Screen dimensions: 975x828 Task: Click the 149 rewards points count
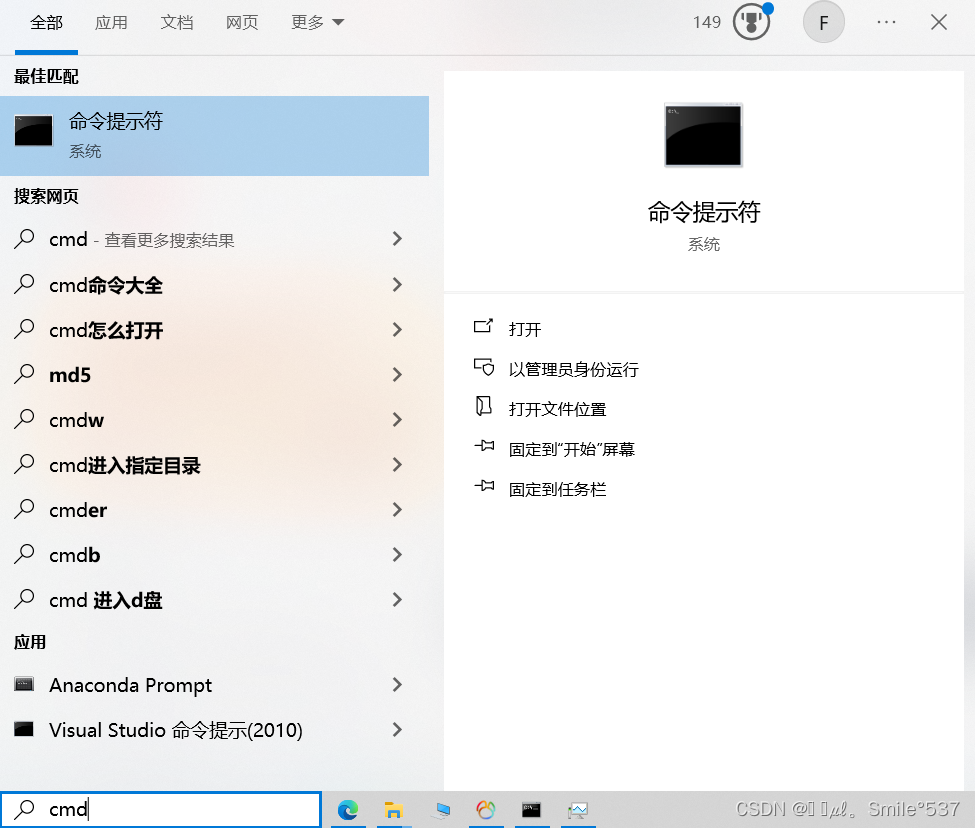[x=707, y=22]
